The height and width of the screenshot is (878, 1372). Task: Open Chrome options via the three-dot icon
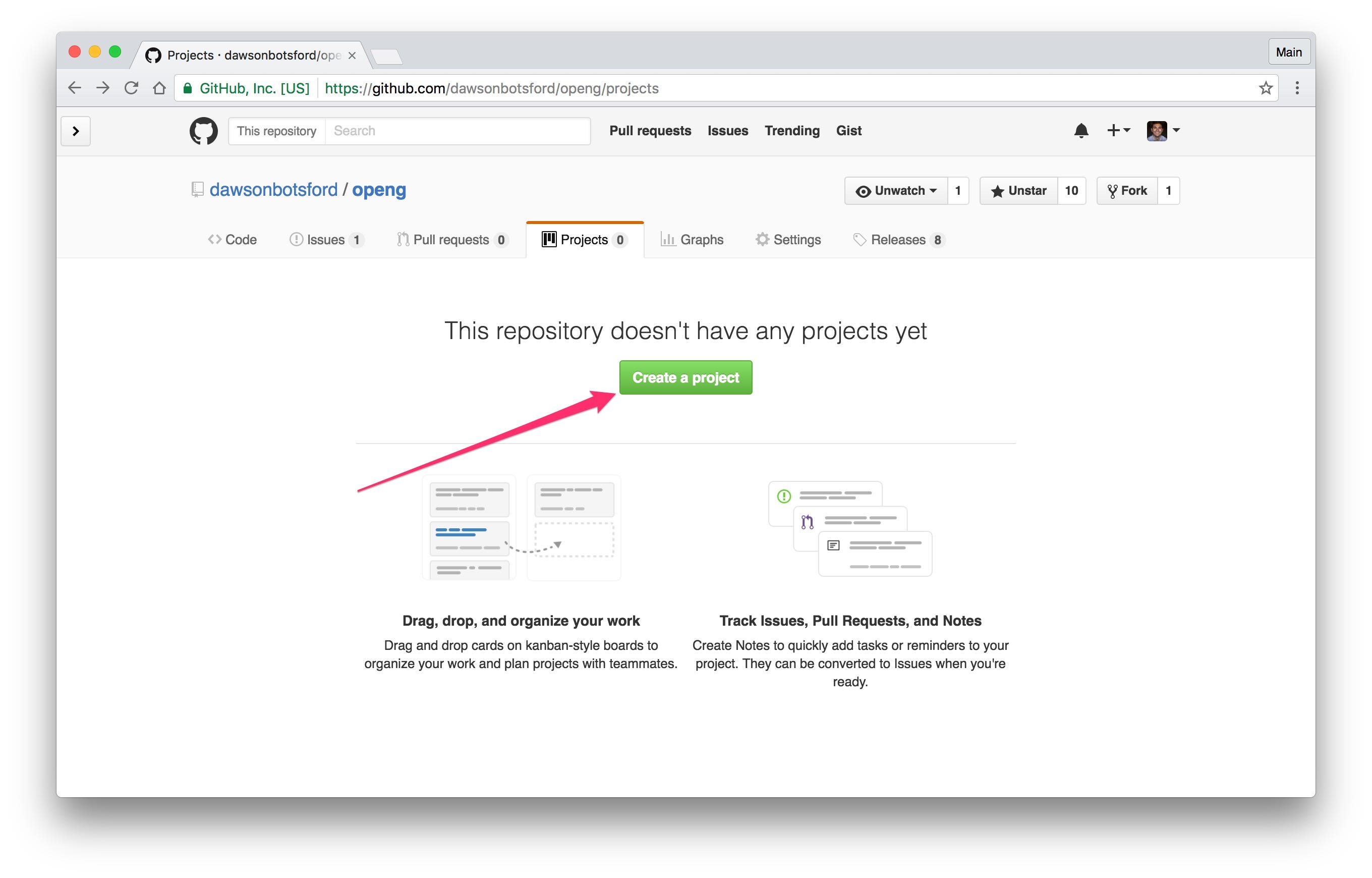[x=1297, y=87]
